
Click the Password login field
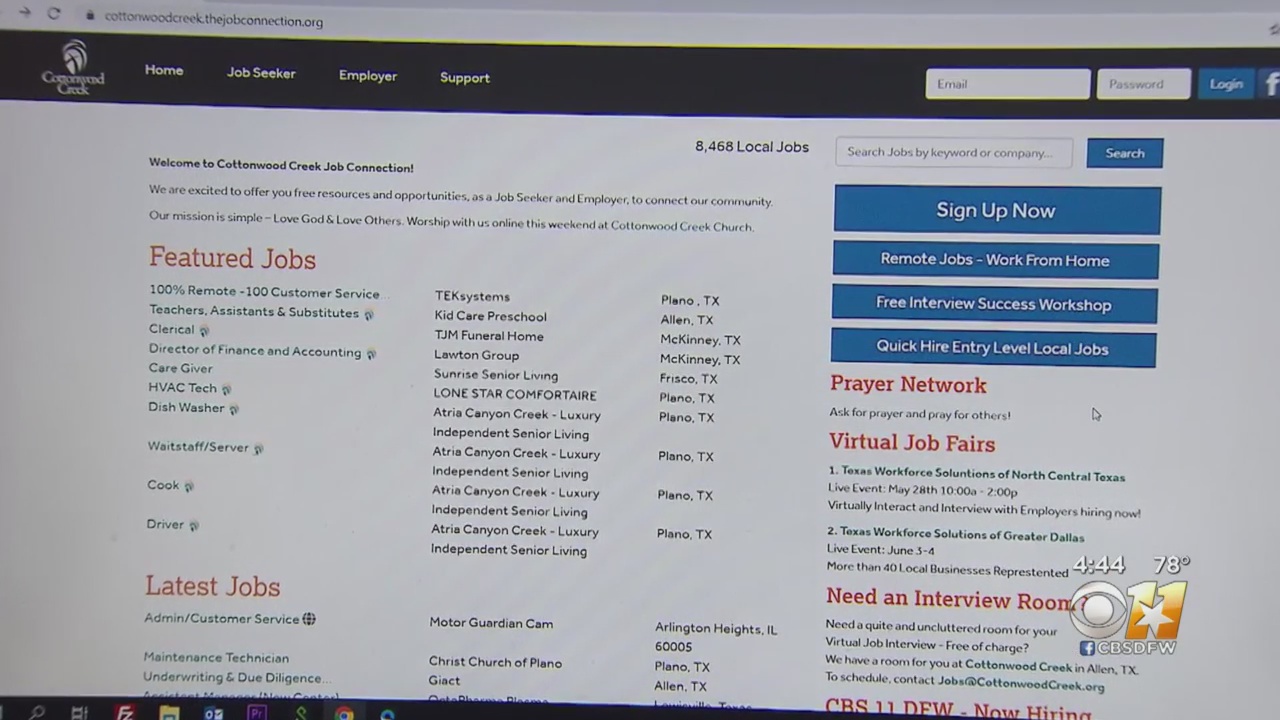coord(1144,84)
